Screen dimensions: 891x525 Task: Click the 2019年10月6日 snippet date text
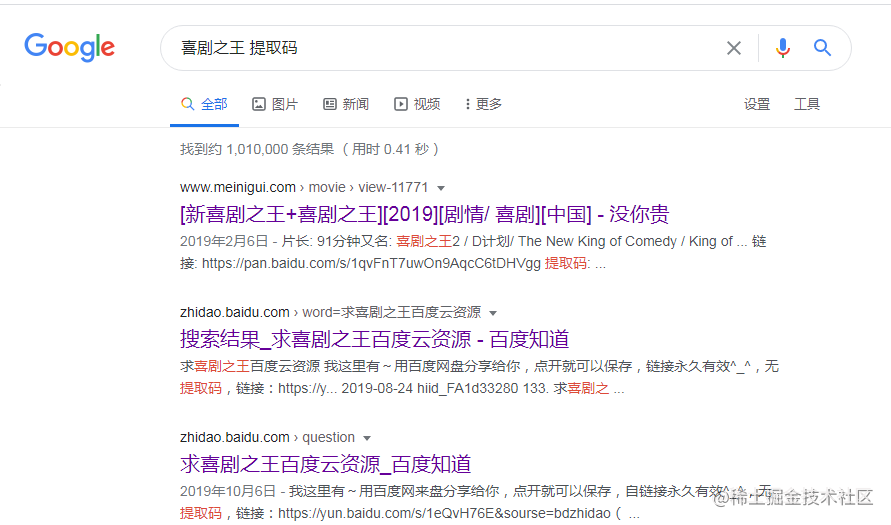[x=228, y=491]
